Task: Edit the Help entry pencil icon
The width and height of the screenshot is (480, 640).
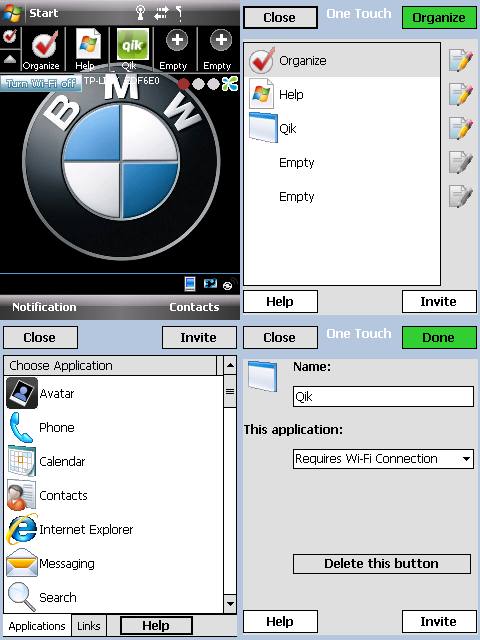Action: [x=461, y=94]
